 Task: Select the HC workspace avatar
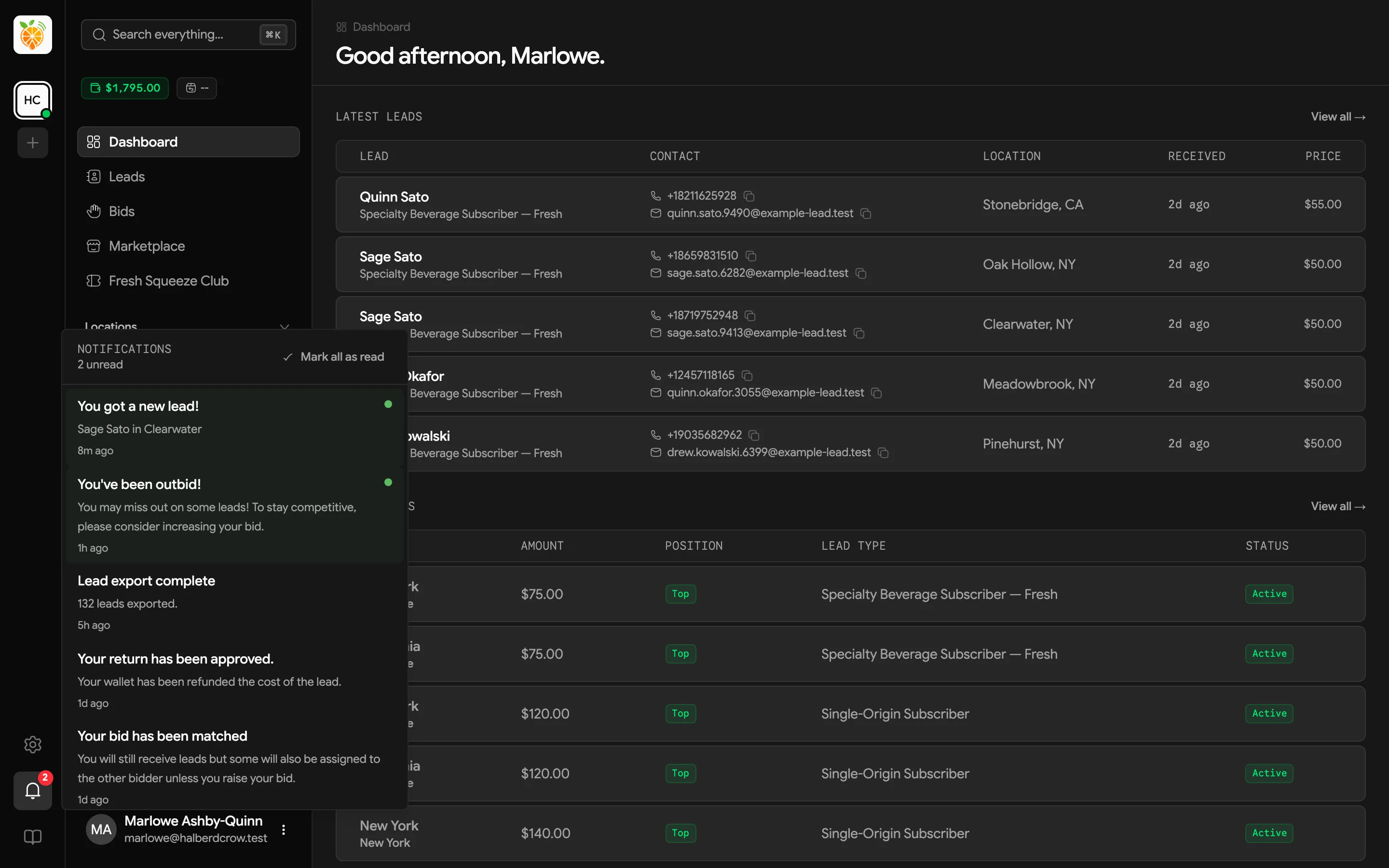(x=33, y=100)
